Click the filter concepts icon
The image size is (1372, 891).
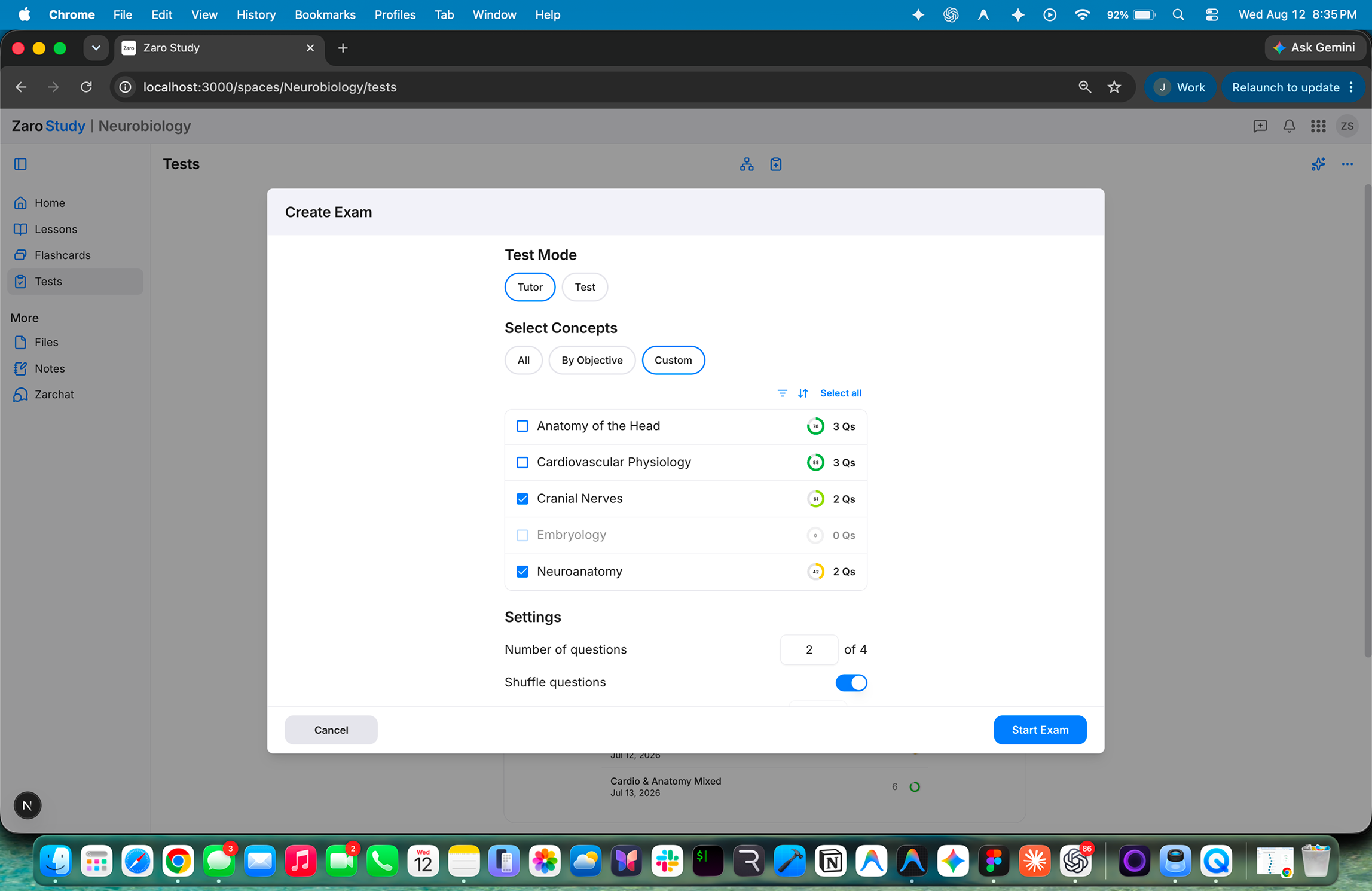[782, 393]
